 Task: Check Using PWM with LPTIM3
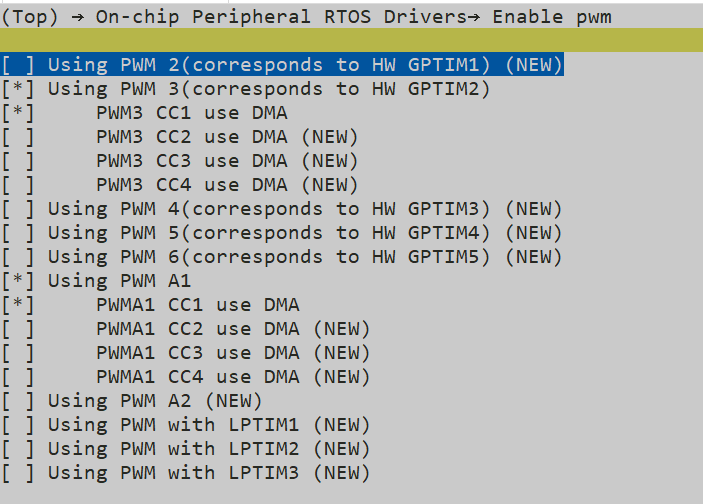click(19, 473)
